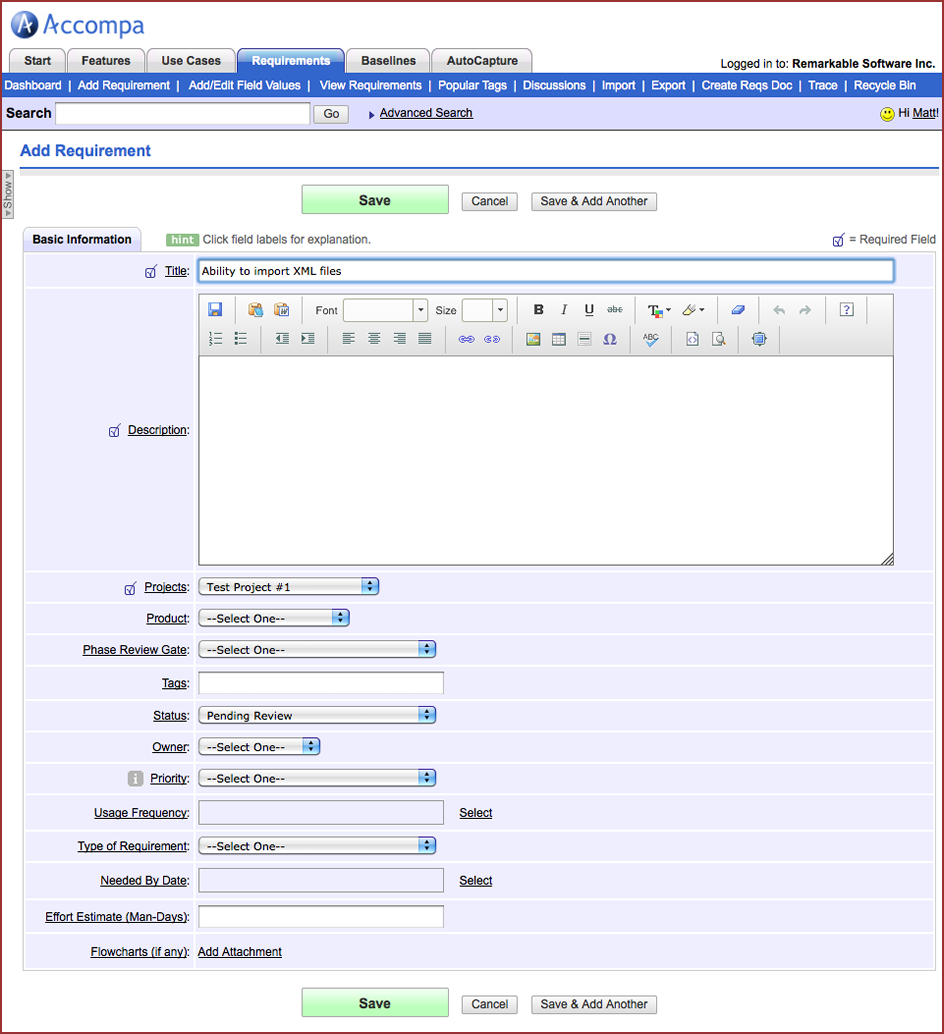The image size is (944, 1034).
Task: Open the Type of Requirement dropdown
Action: pyautogui.click(x=317, y=846)
